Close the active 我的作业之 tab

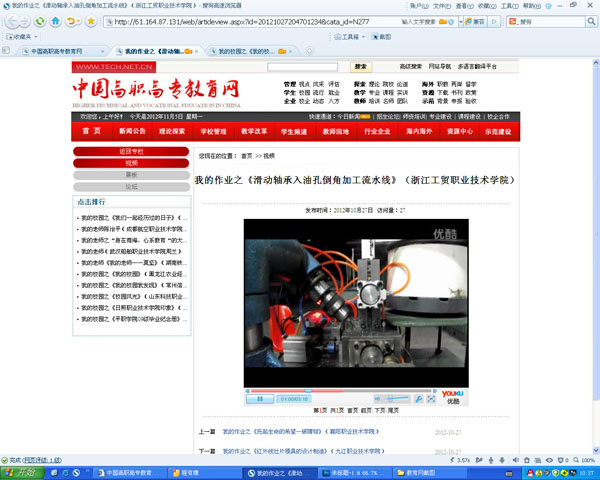197,51
